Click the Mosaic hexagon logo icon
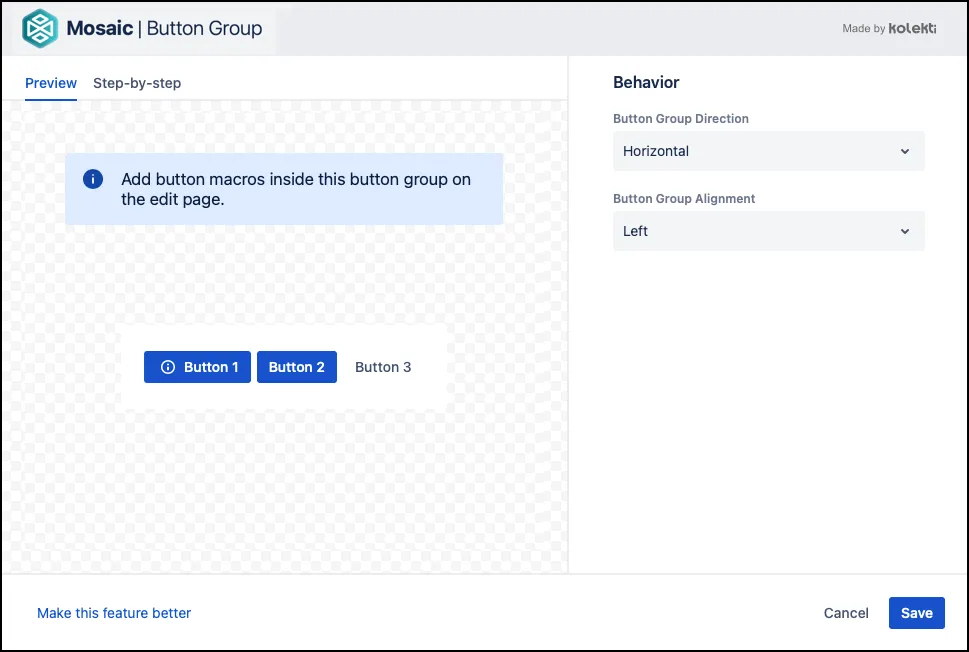Viewport: 969px width, 652px height. pyautogui.click(x=40, y=28)
